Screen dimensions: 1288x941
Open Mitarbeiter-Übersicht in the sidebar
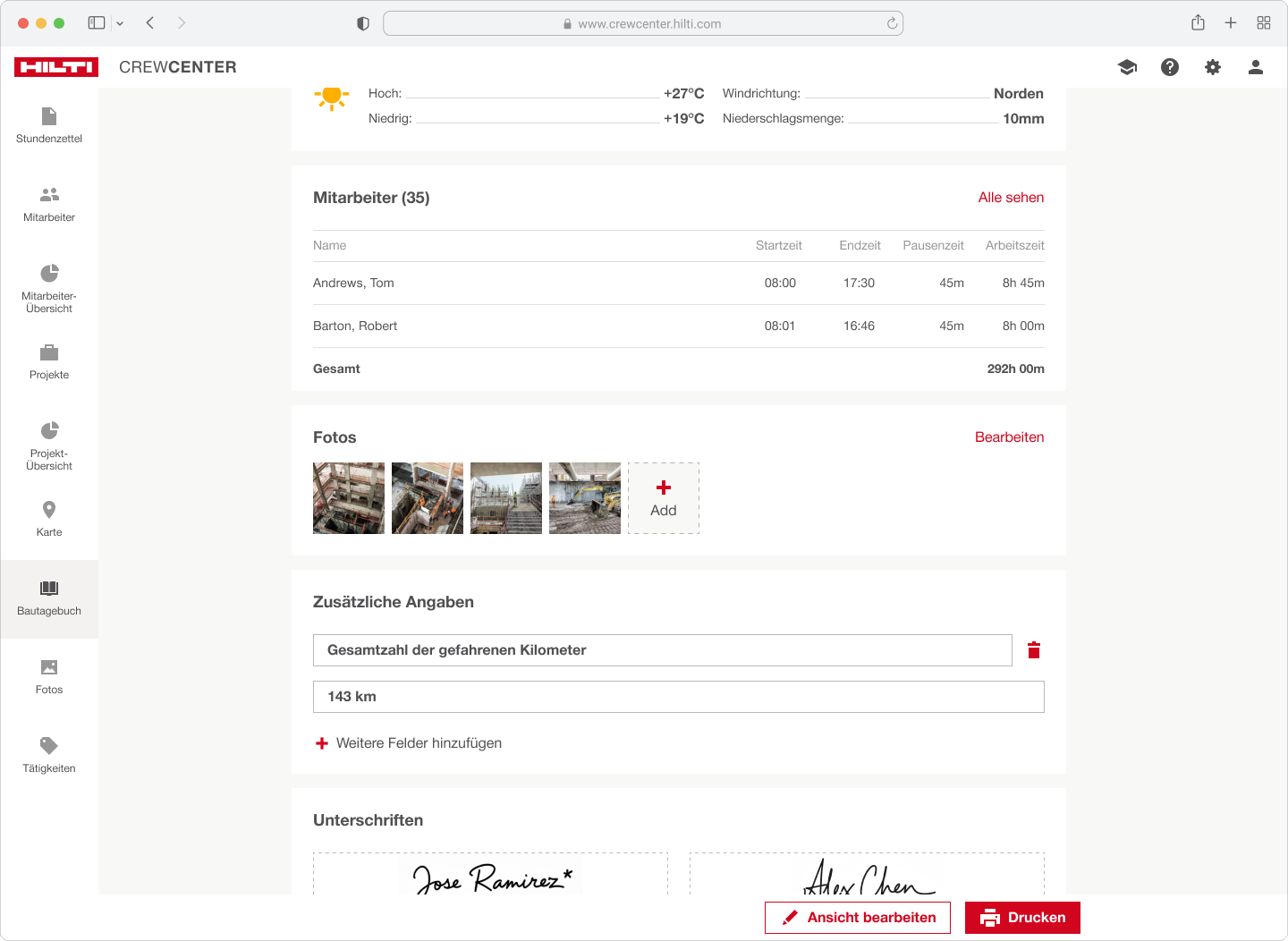[49, 288]
